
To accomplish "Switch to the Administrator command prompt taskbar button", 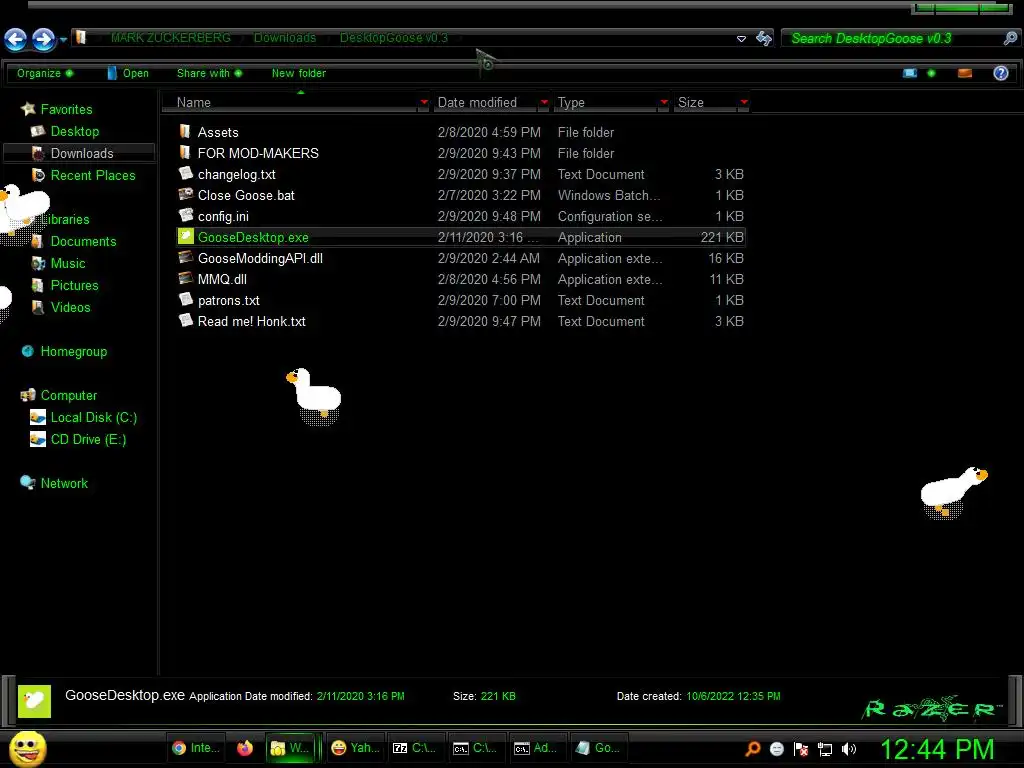I will (536, 748).
